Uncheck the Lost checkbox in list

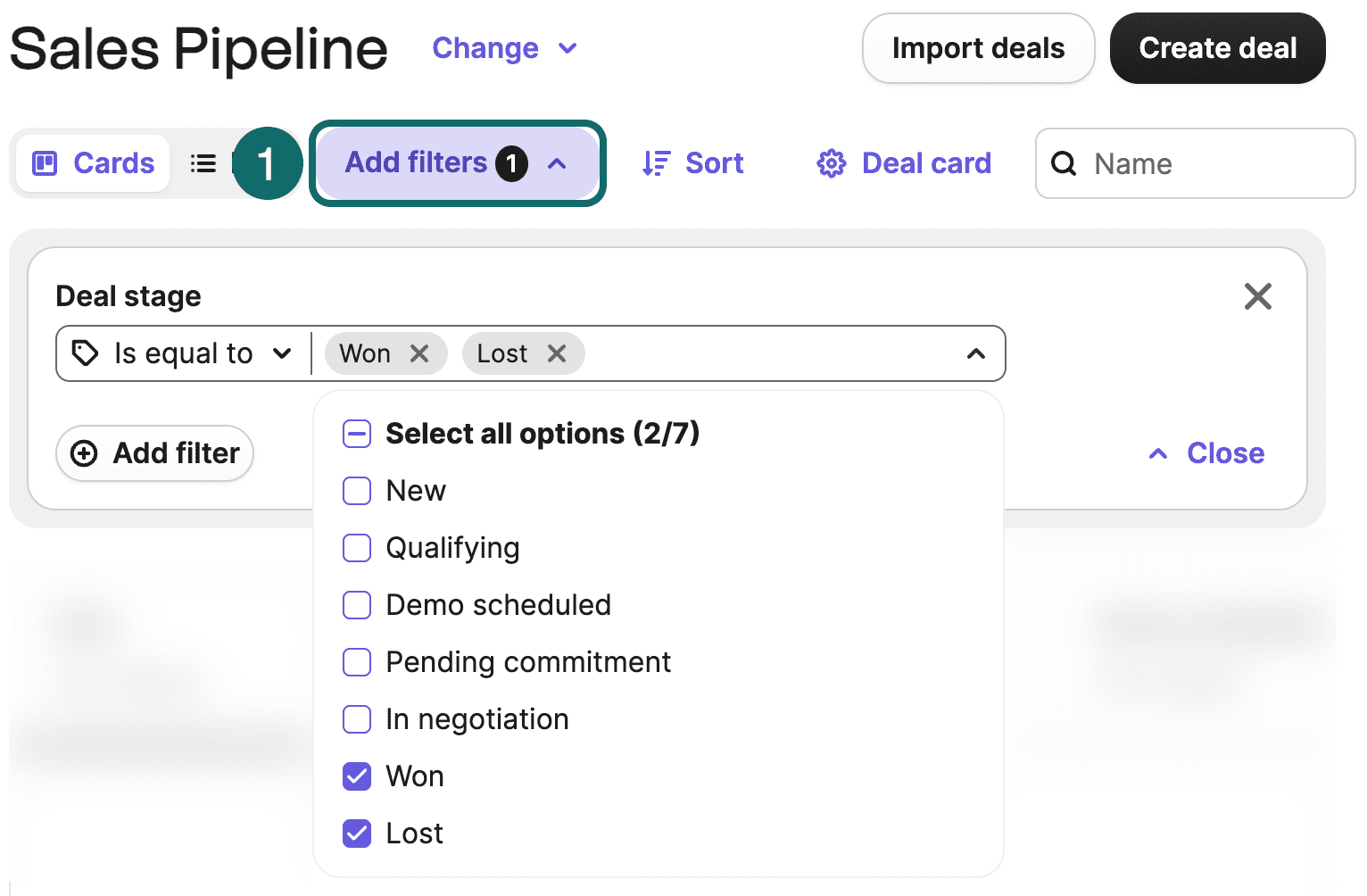(x=357, y=834)
